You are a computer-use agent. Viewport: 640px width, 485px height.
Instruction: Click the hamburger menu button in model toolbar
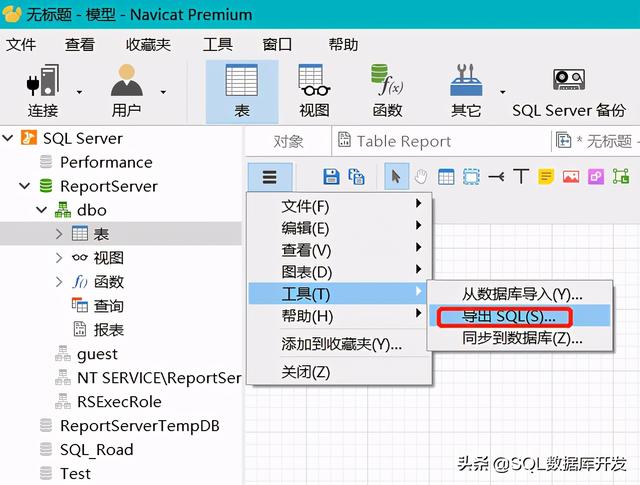(270, 177)
